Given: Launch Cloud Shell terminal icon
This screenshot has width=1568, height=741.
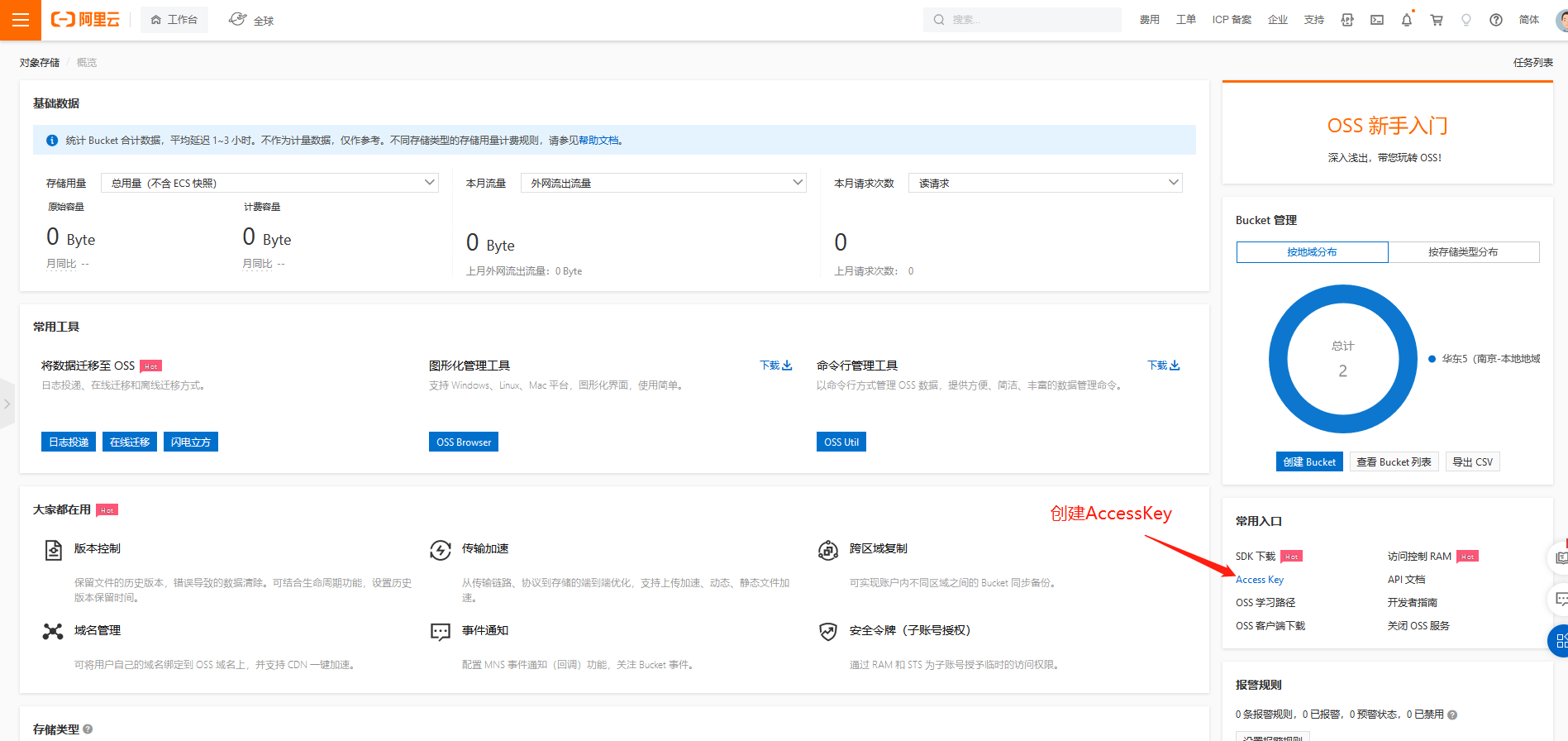Looking at the screenshot, I should (1377, 20).
